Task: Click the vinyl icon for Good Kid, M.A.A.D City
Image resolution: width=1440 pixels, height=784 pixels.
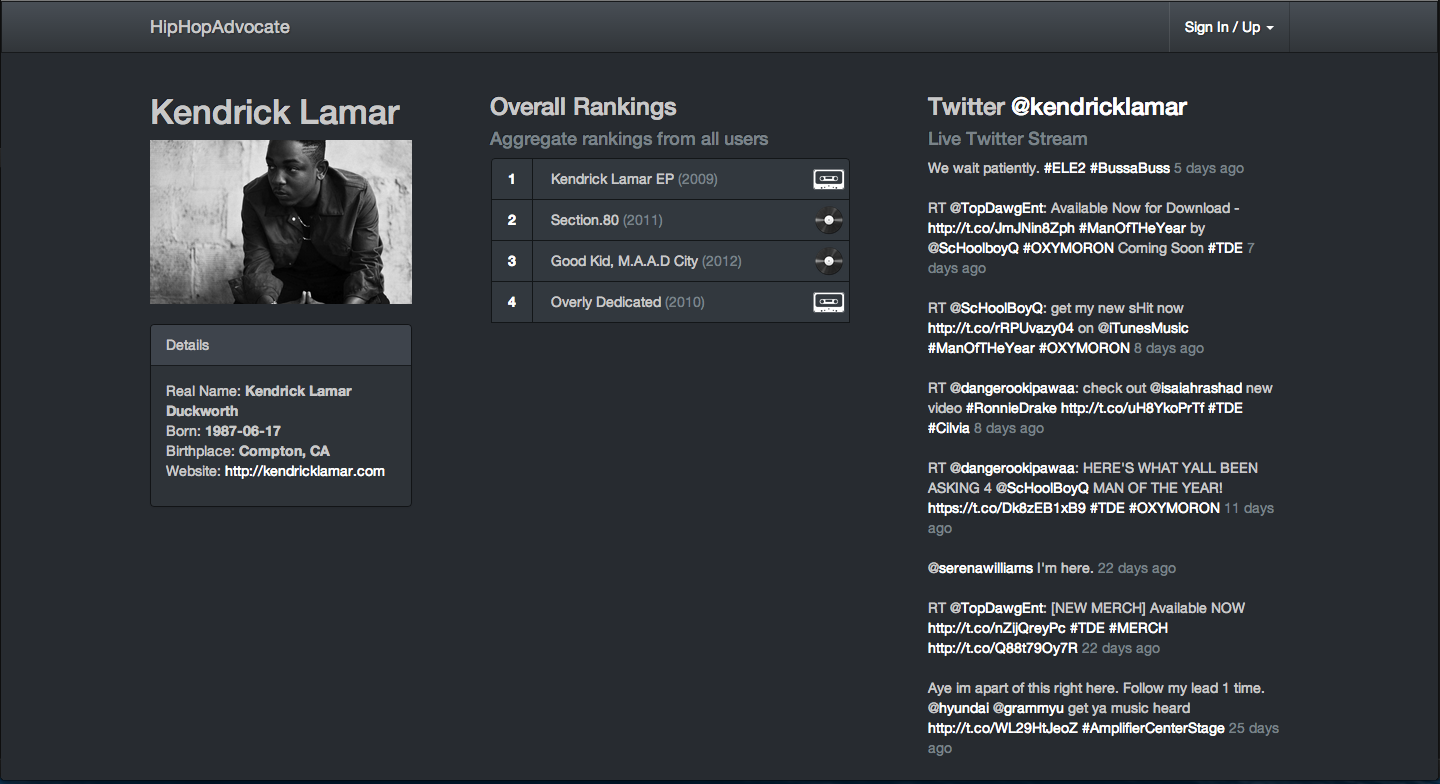Action: tap(828, 262)
